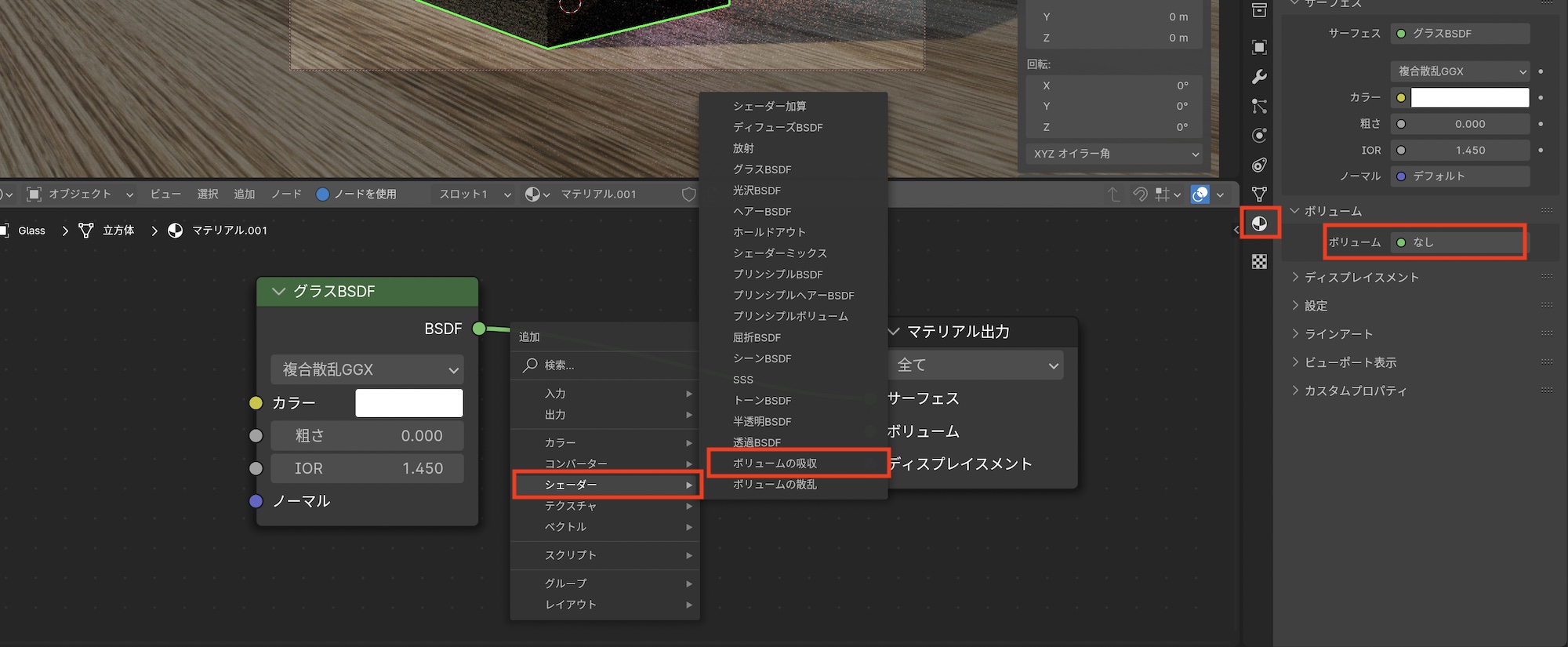Click the サーフェス 'グラスBSDF' button
Screen dimensions: 1568x647
click(1458, 34)
